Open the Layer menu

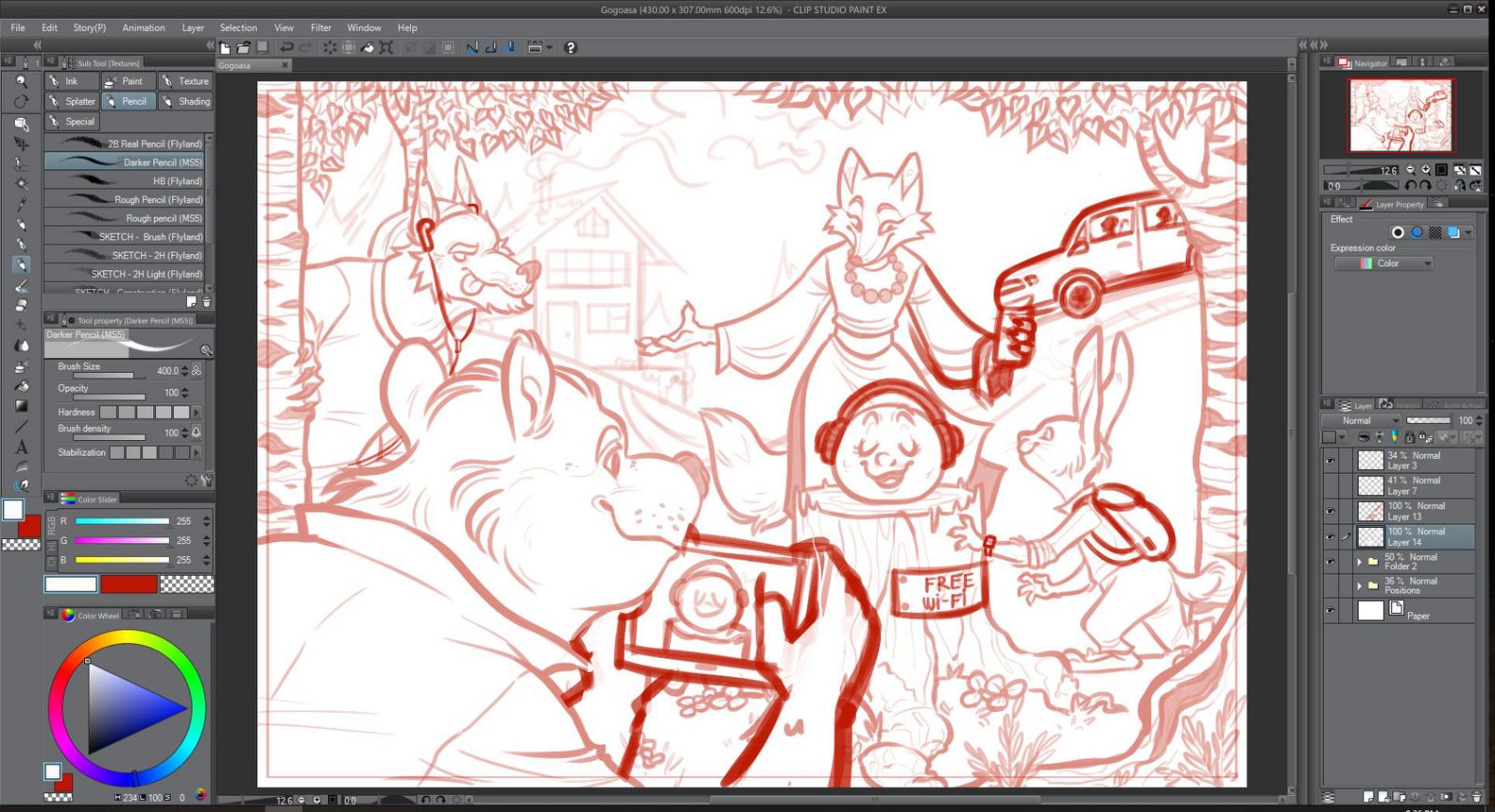tap(192, 28)
